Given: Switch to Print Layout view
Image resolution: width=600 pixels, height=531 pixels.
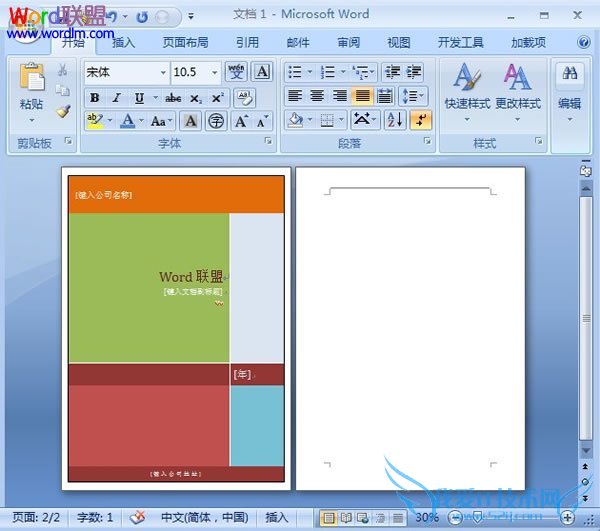Looking at the screenshot, I should pos(328,518).
